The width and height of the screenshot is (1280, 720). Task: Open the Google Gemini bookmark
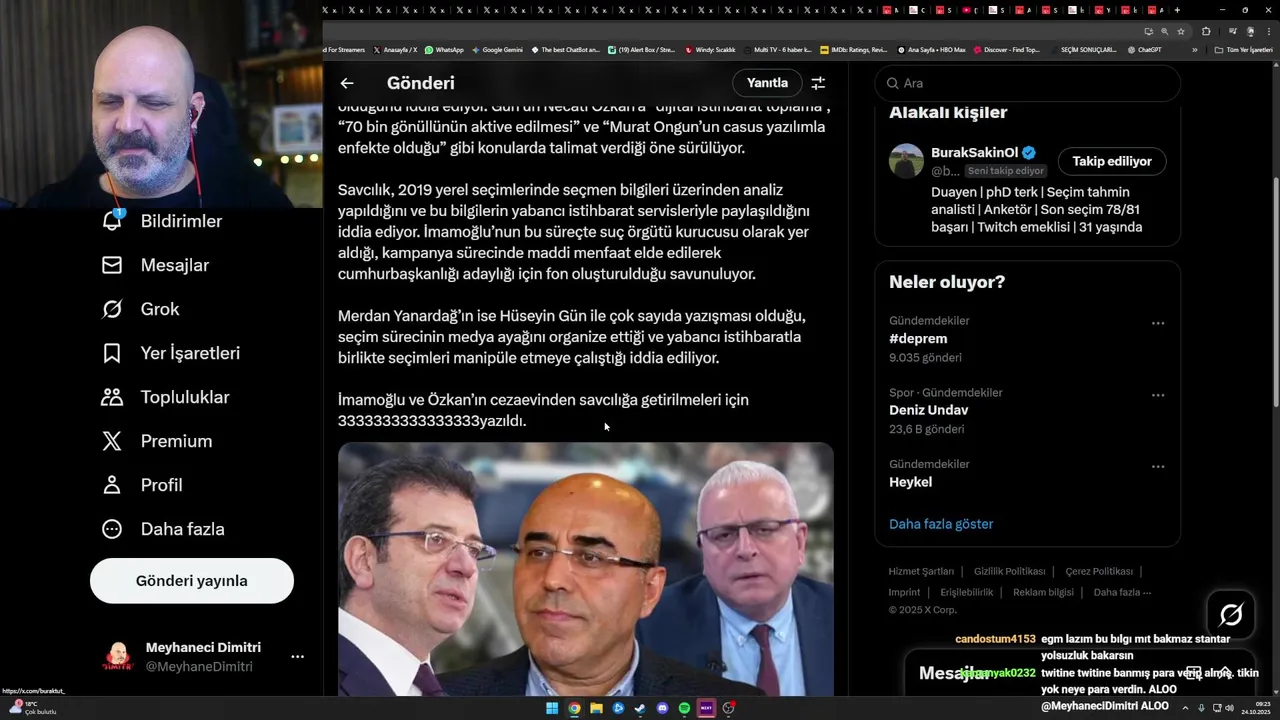click(x=497, y=49)
